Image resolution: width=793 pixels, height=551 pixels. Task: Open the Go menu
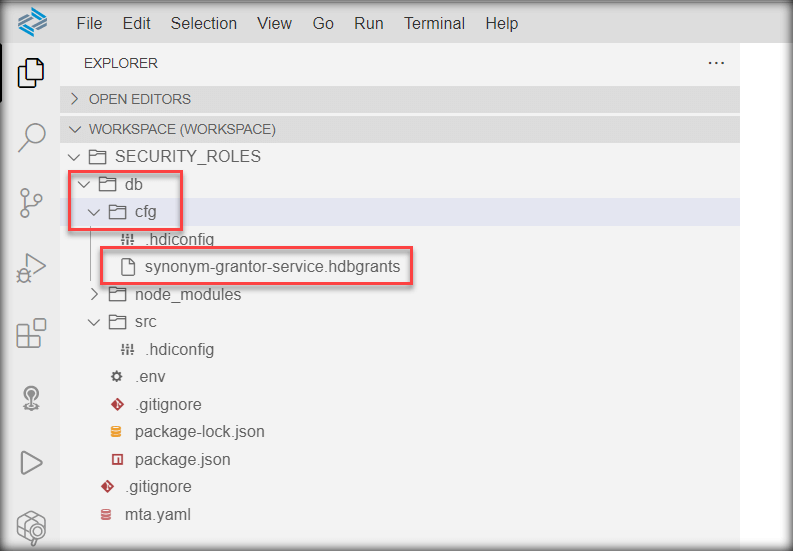pos(323,23)
